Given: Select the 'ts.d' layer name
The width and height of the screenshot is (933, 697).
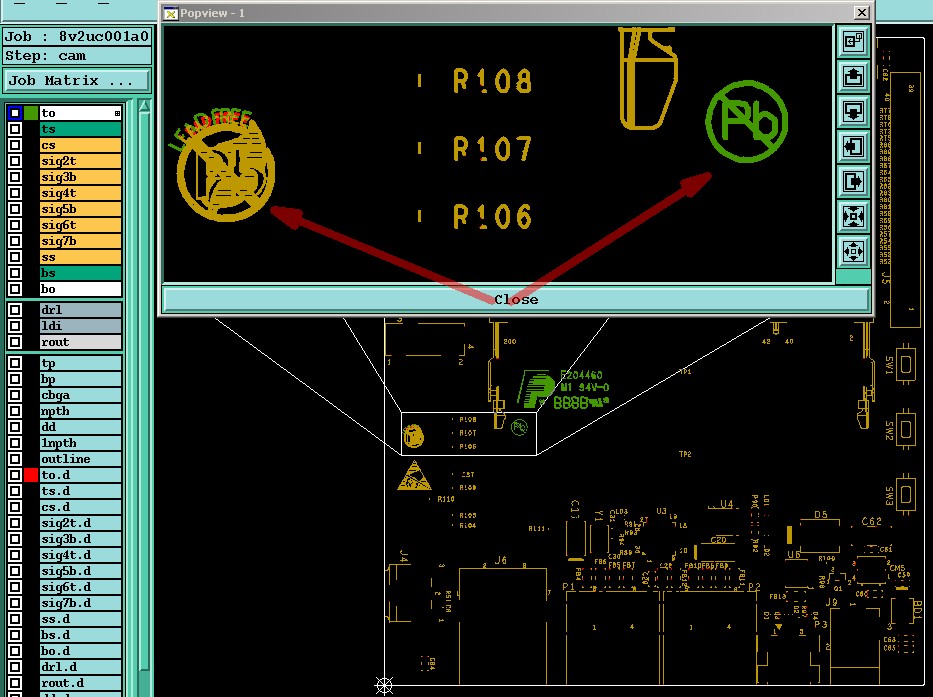Looking at the screenshot, I should coord(80,492).
